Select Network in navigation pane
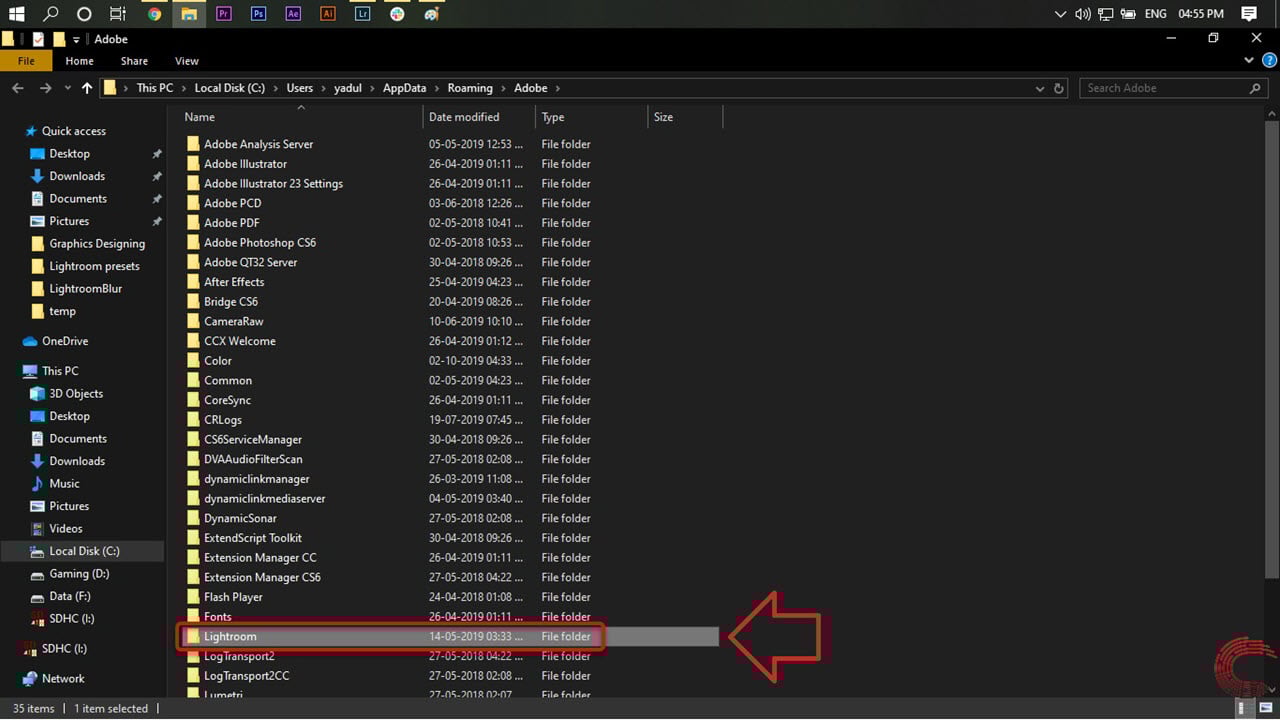 pyautogui.click(x=63, y=679)
